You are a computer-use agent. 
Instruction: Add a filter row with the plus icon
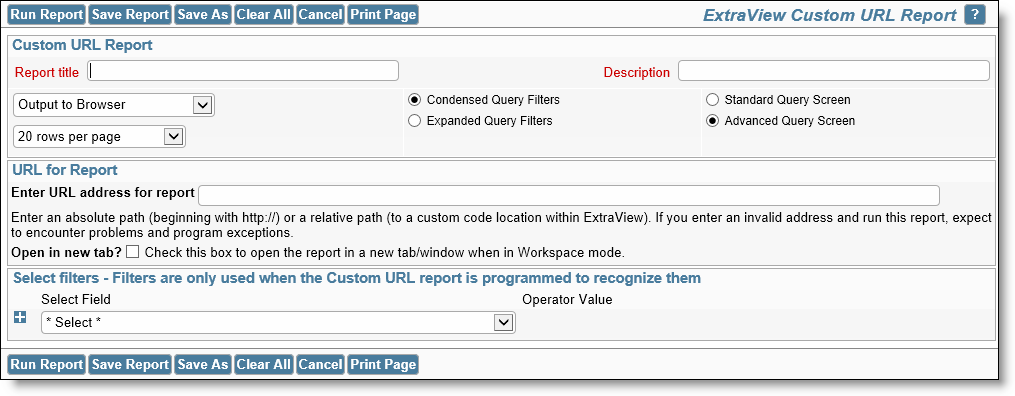coord(20,317)
